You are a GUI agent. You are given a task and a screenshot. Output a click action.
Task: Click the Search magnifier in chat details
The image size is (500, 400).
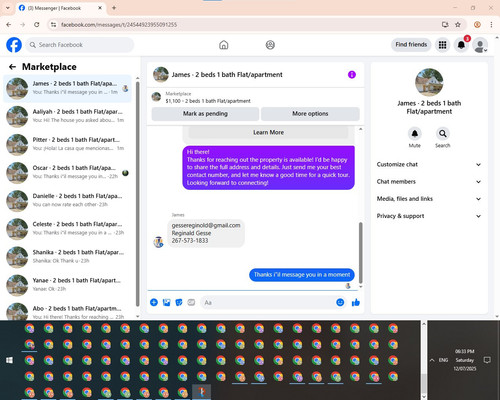[442, 134]
